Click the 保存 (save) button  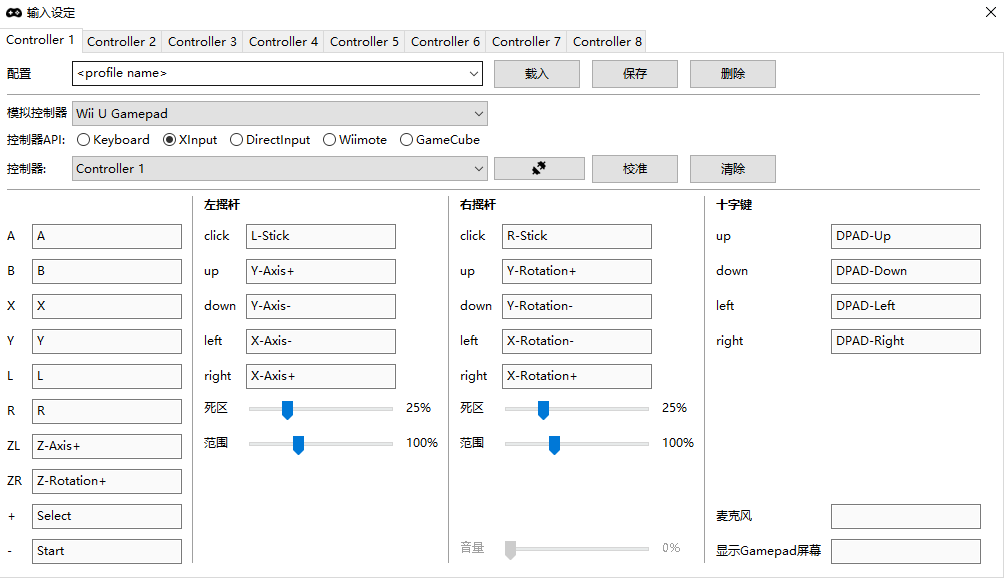click(635, 74)
